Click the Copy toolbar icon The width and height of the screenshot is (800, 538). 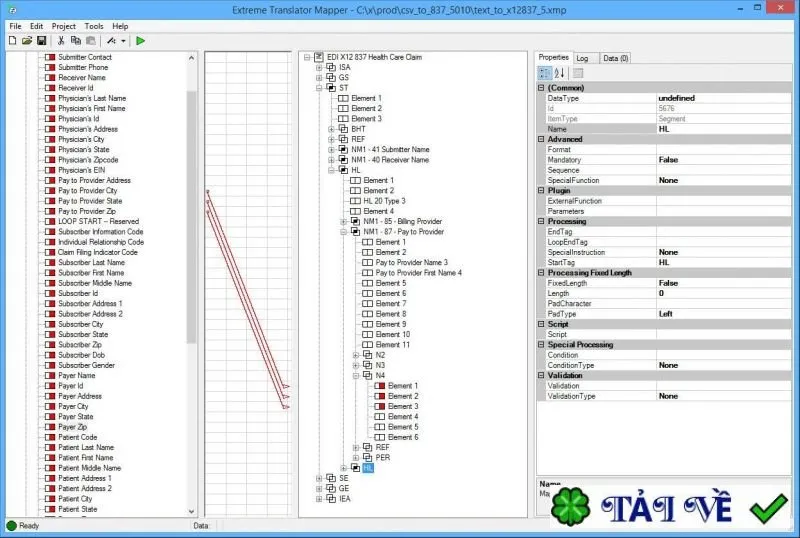(x=76, y=41)
